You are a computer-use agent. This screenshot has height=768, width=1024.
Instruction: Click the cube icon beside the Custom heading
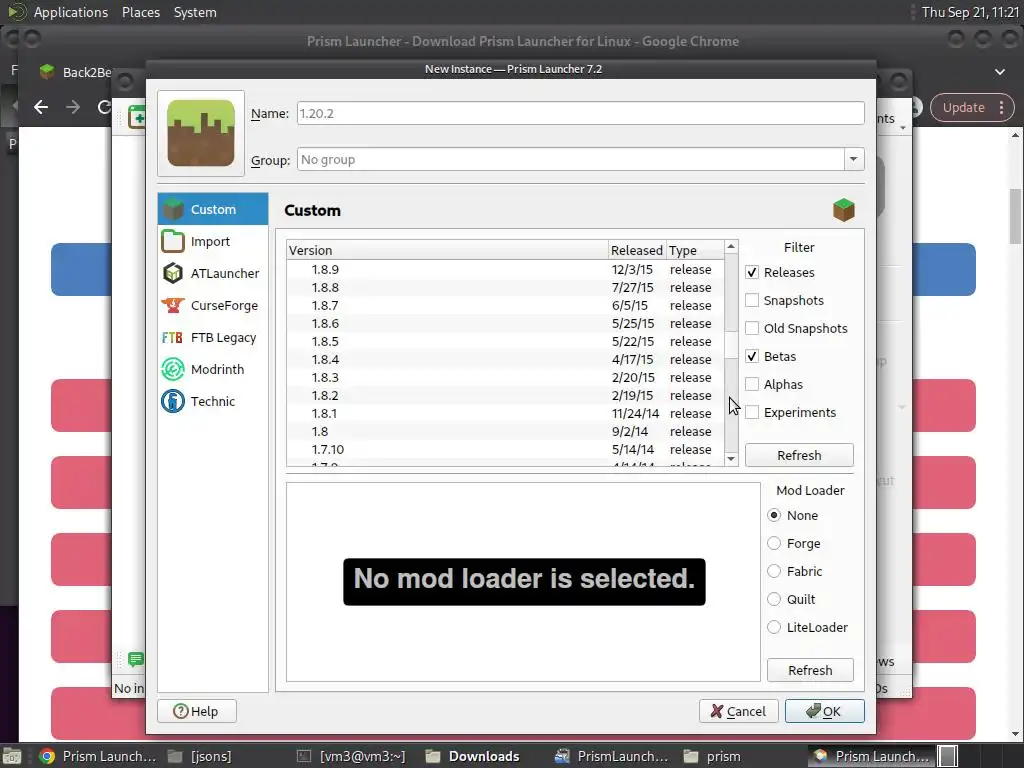click(844, 210)
